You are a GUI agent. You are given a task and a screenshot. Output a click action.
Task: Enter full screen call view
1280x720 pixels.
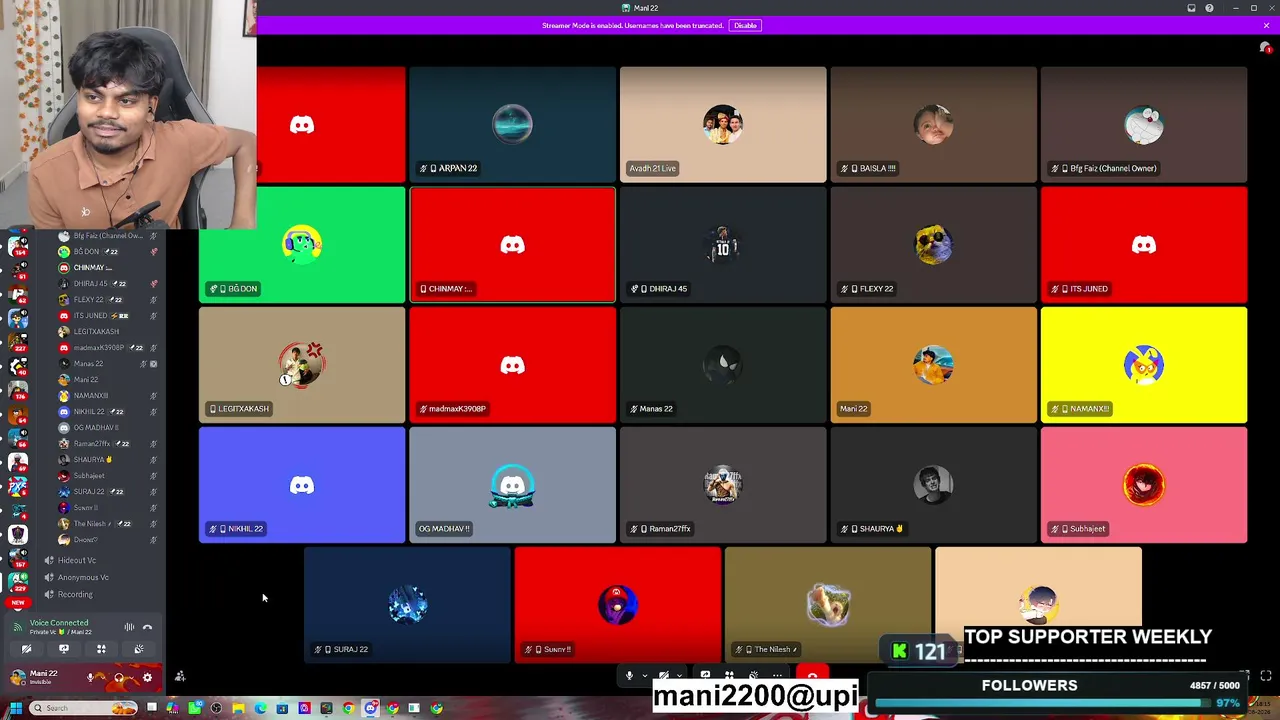(x=1266, y=676)
